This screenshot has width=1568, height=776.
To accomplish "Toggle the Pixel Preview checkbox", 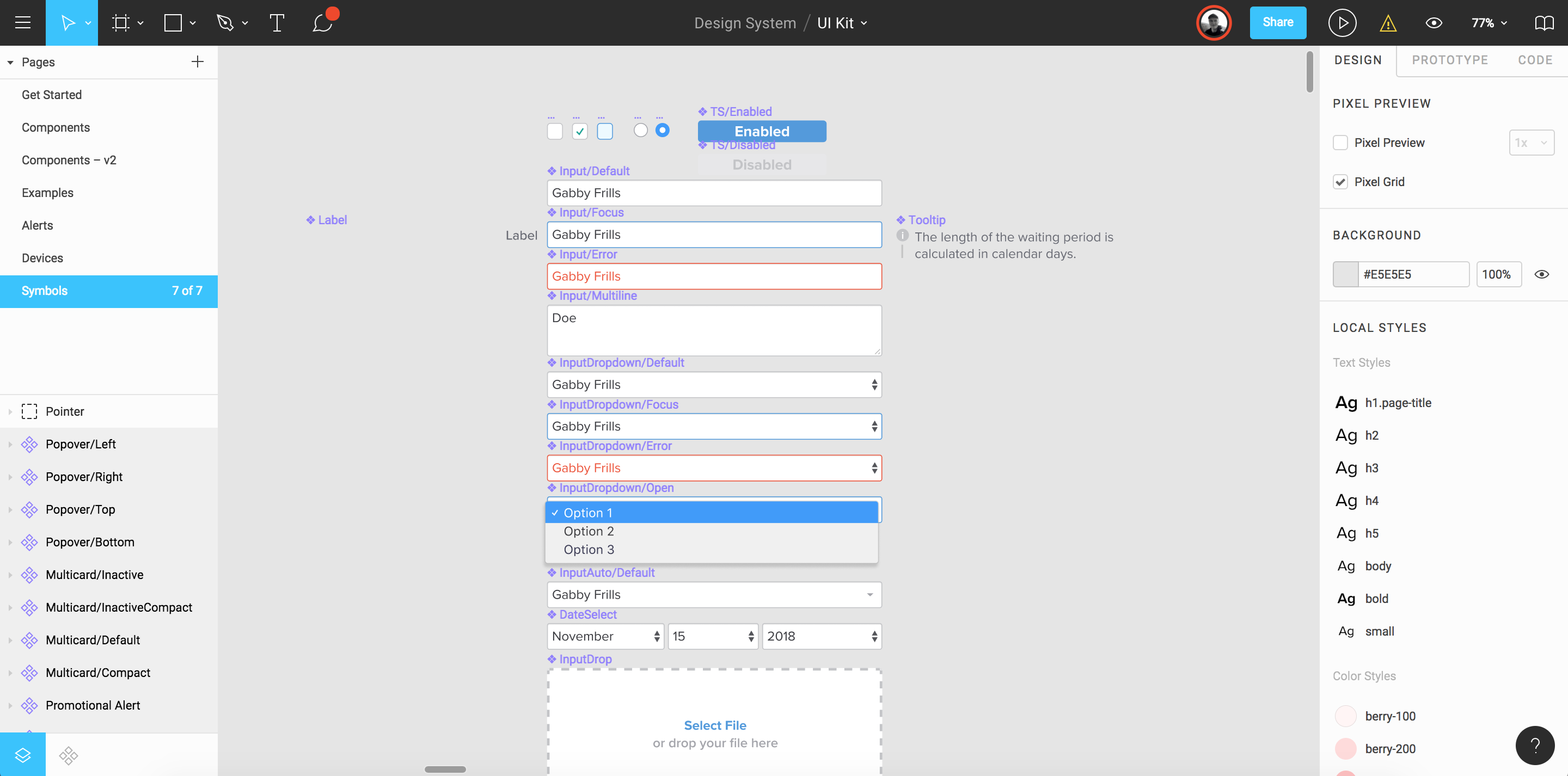I will (1340, 142).
